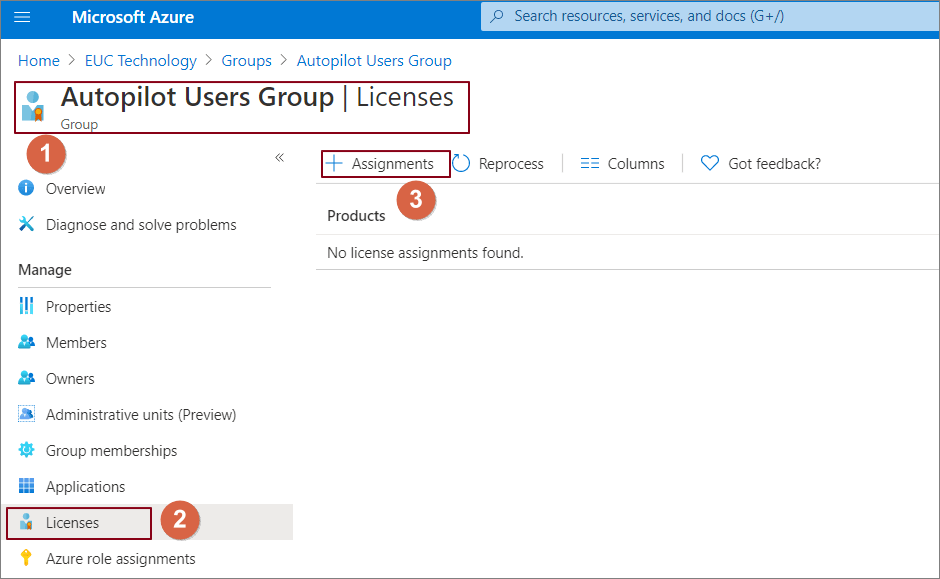Click the Overview info icon
940x579 pixels.
[26, 188]
